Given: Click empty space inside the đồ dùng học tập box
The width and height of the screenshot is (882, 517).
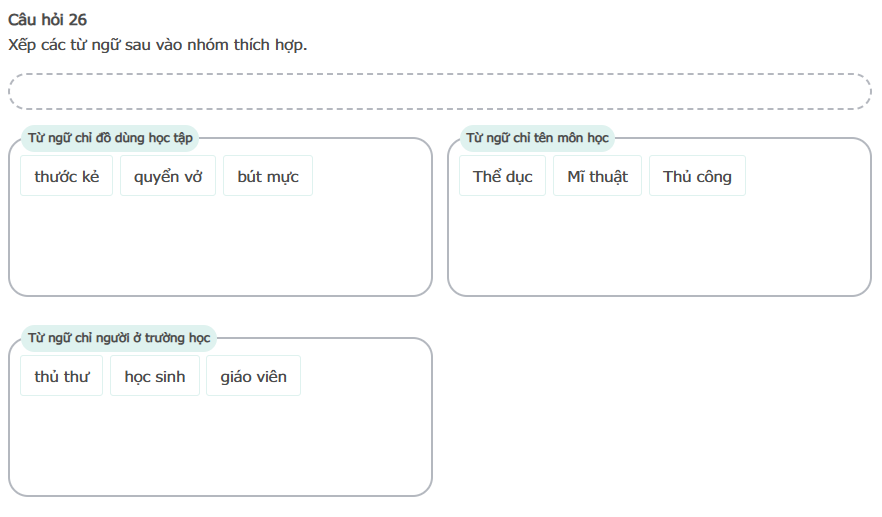Looking at the screenshot, I should (x=220, y=248).
